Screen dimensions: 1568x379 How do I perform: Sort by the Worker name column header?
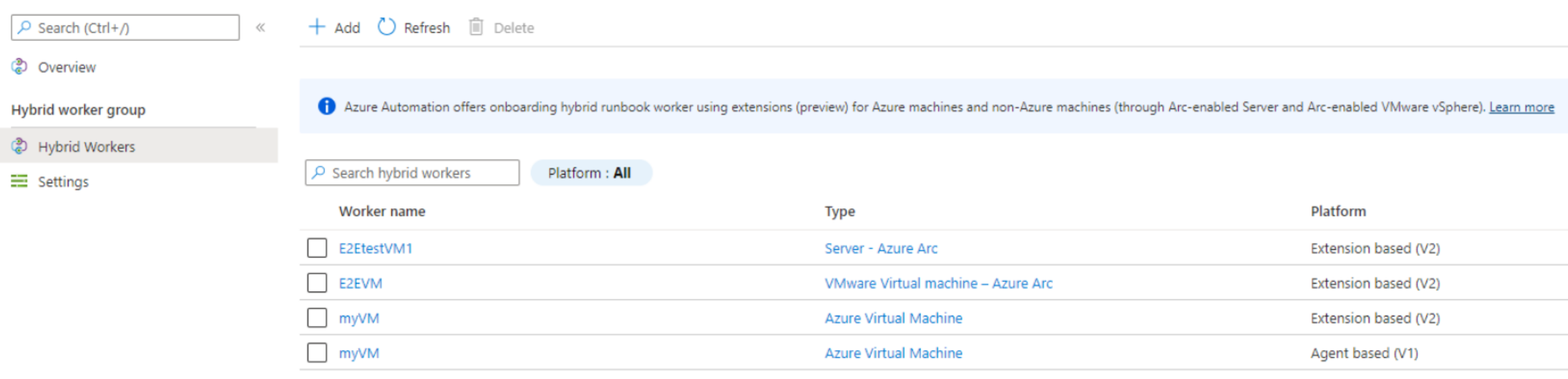[382, 211]
